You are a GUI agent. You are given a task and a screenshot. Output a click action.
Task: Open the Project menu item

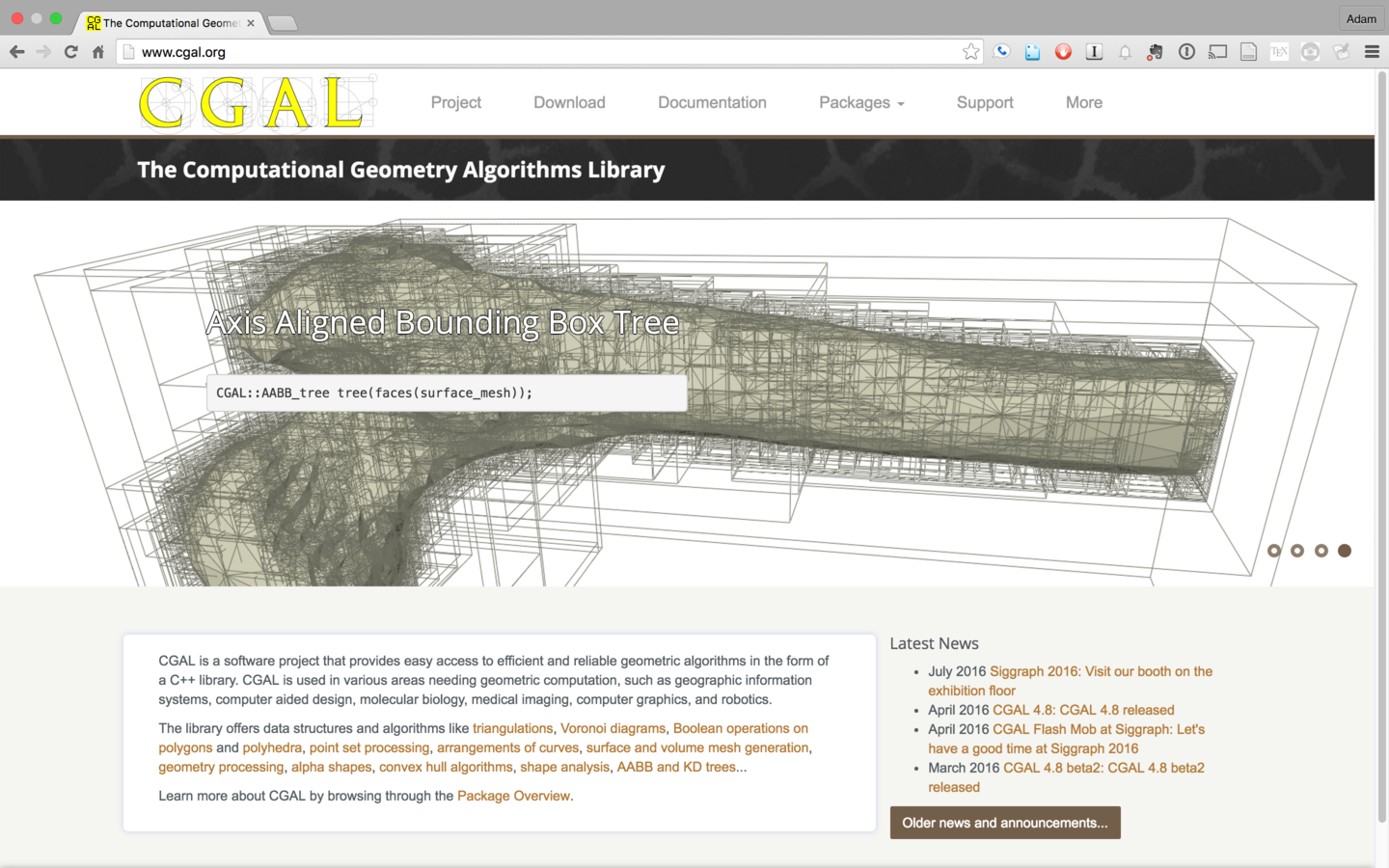(455, 102)
